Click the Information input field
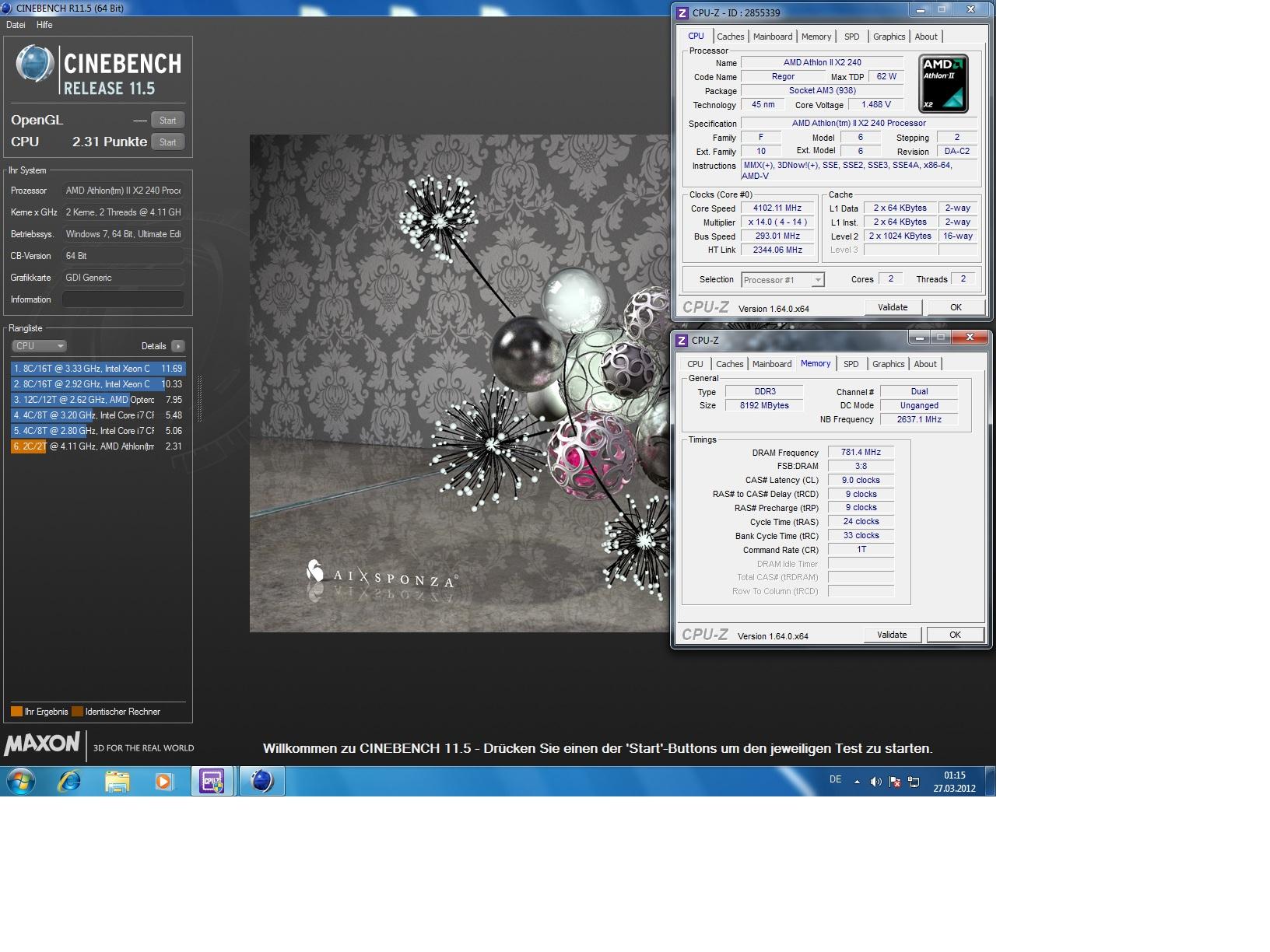Image resolution: width=1270 pixels, height=952 pixels. [x=123, y=299]
